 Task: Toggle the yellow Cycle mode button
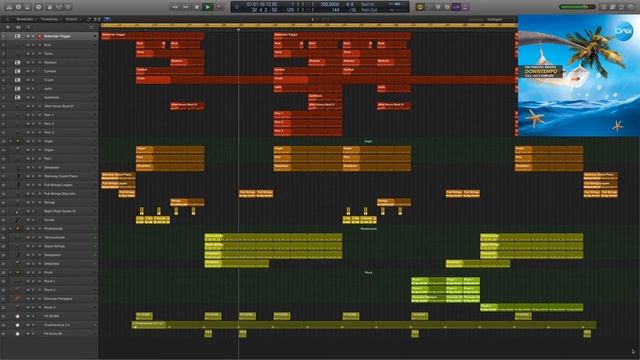click(420, 7)
